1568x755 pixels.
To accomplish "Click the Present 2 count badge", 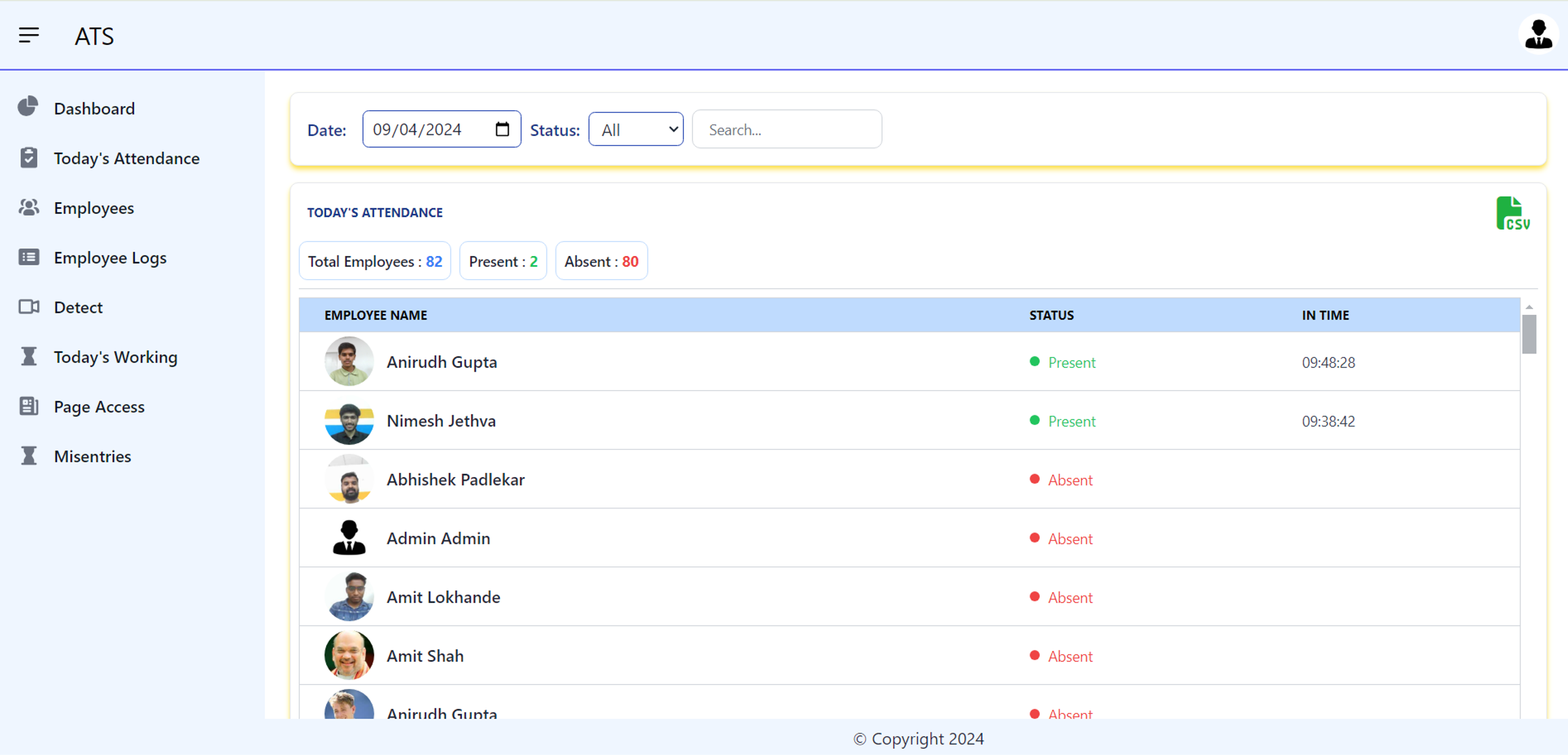I will click(502, 261).
